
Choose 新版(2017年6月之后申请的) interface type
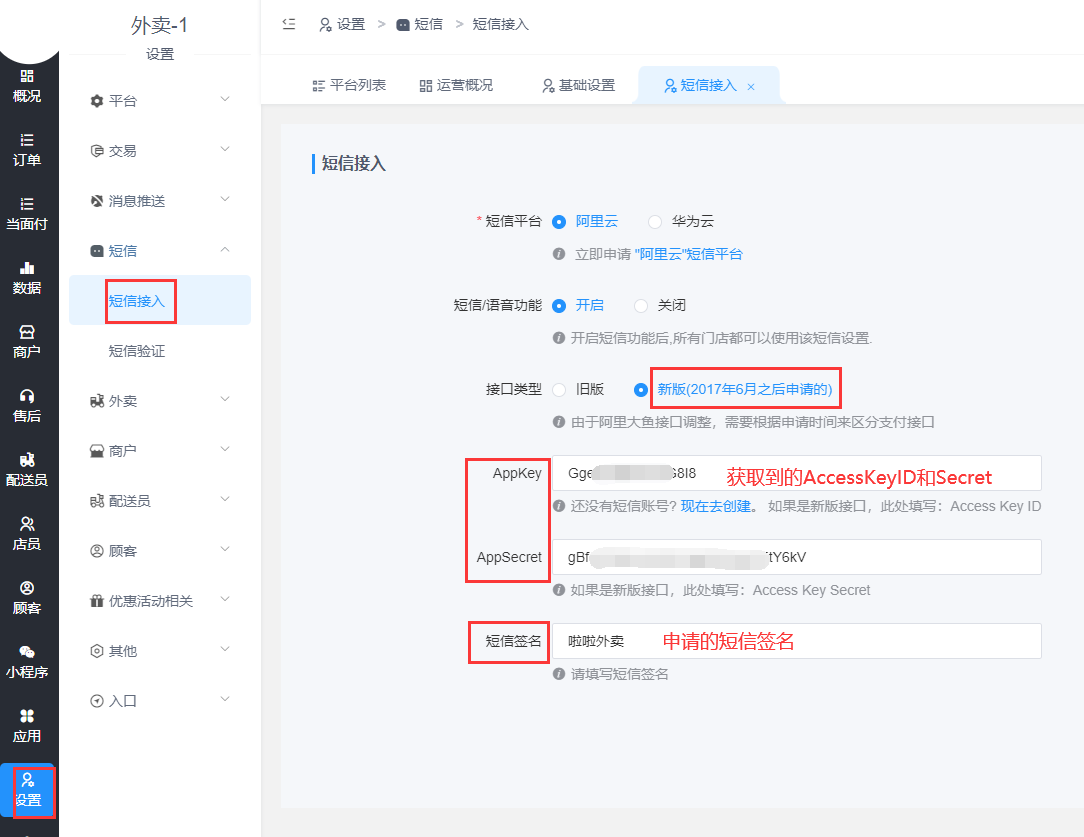tap(641, 390)
